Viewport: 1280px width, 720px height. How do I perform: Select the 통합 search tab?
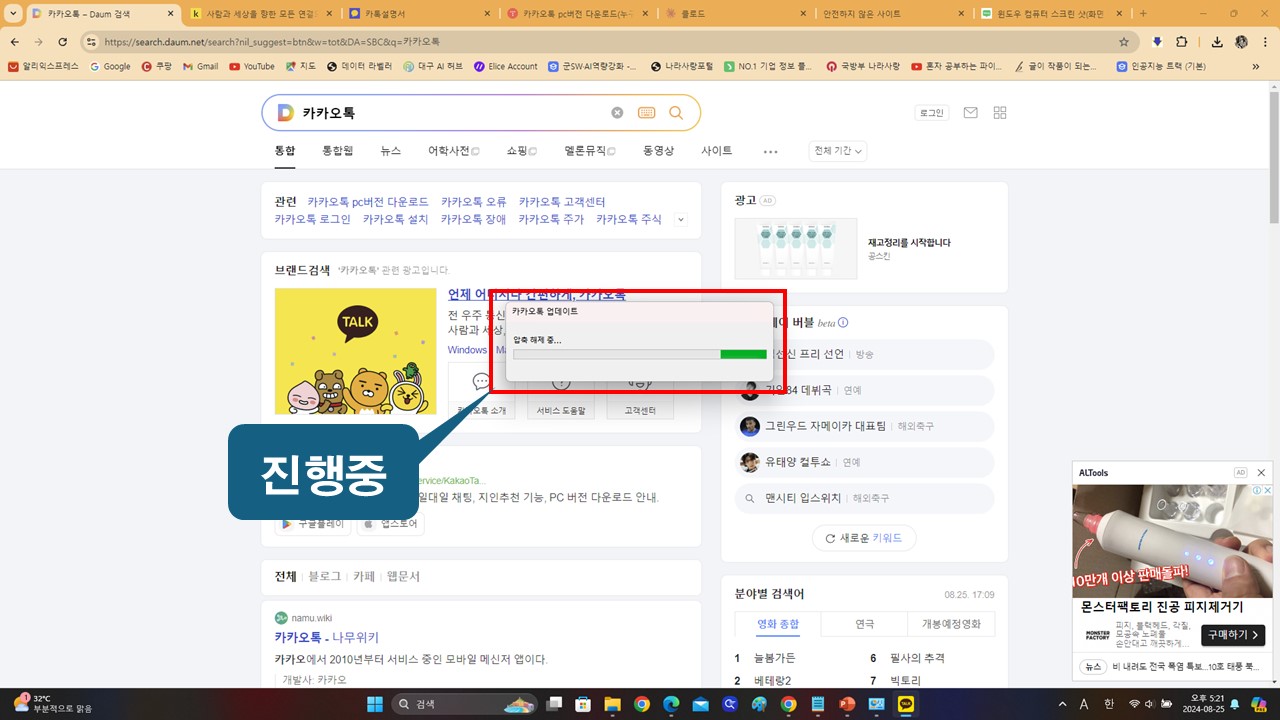285,151
